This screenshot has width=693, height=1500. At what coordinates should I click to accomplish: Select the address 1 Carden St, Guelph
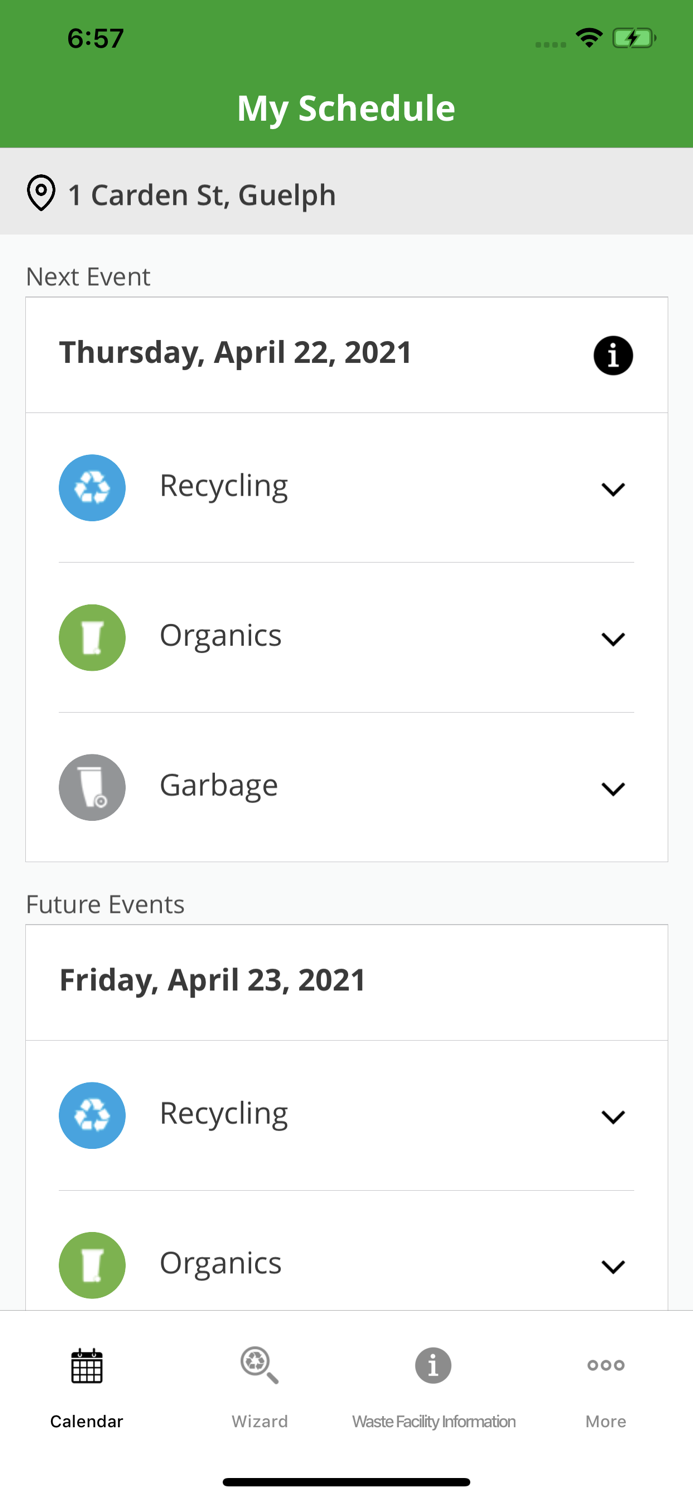(202, 195)
